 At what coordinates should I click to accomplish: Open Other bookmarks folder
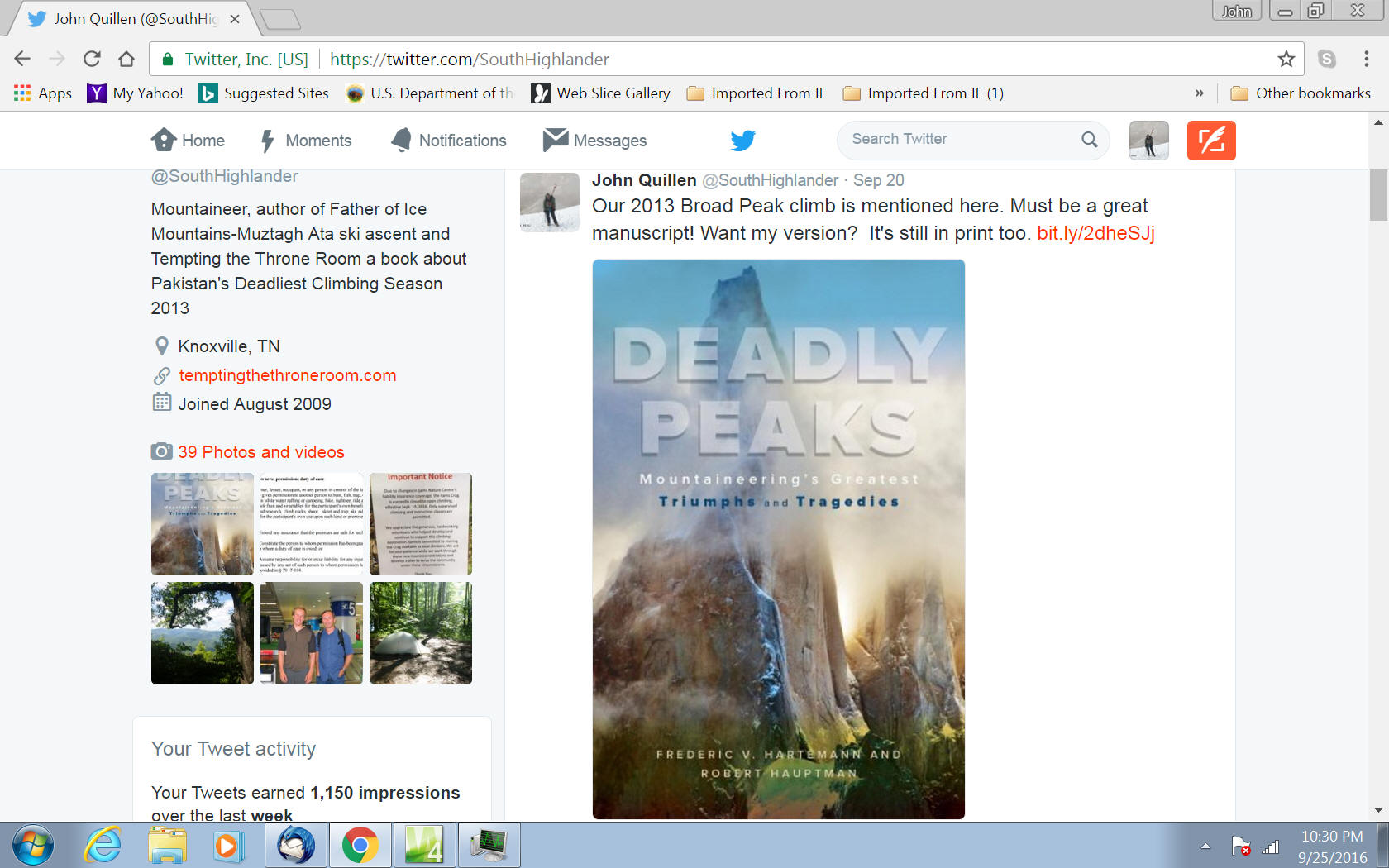tap(1301, 93)
